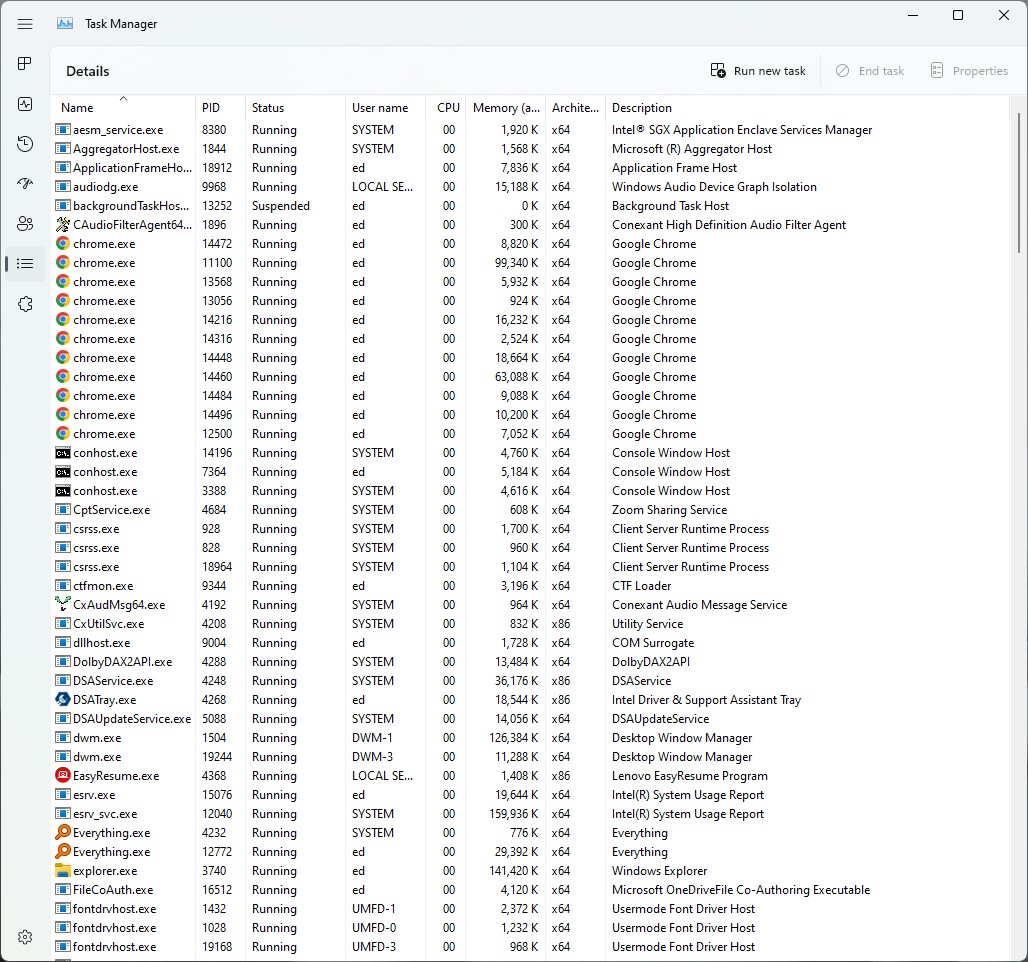
Task: Select fontdrvhost.exe under UMFD-1
Action: pyautogui.click(x=530, y=910)
